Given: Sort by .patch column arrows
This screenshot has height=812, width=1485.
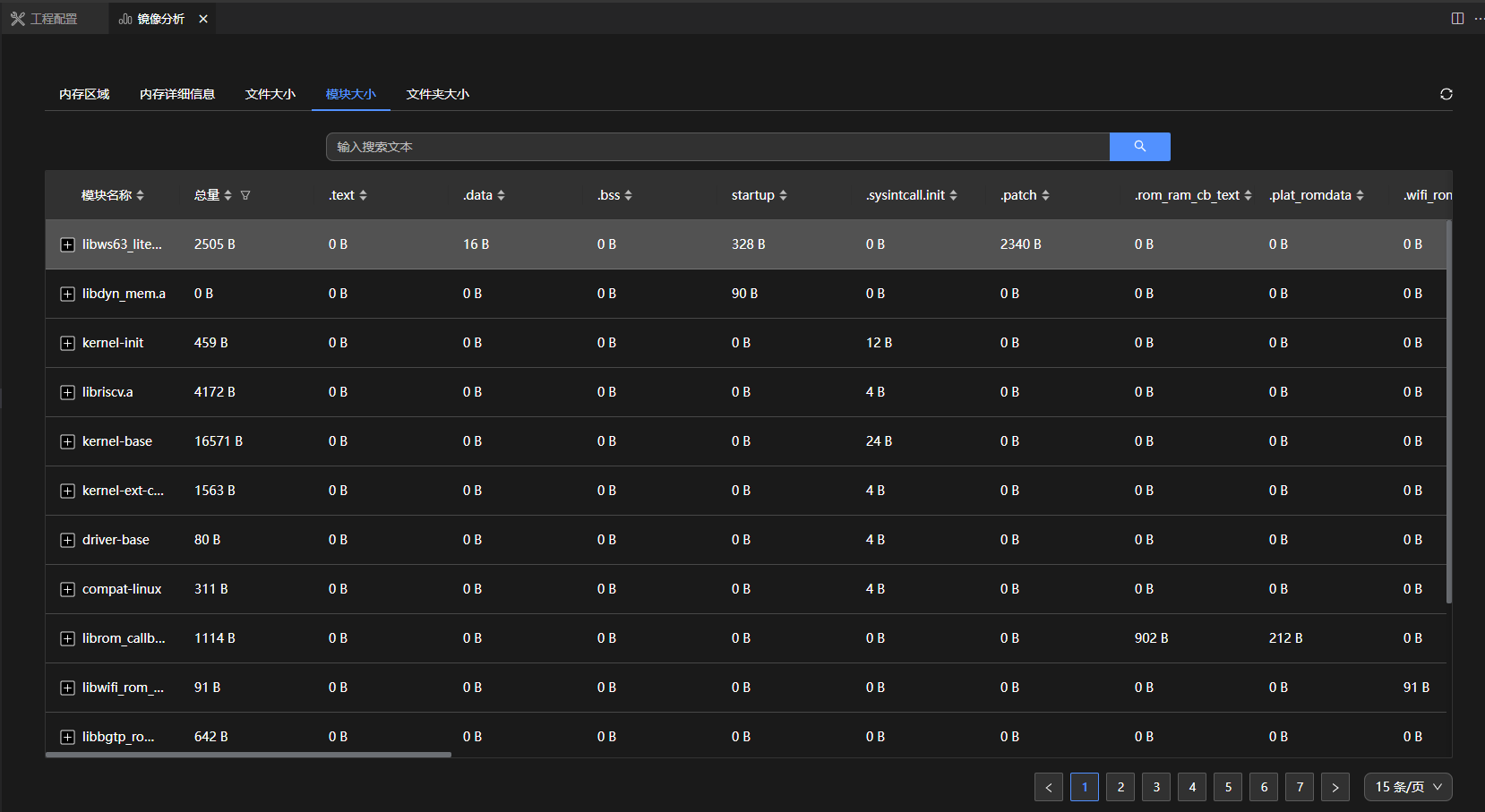Looking at the screenshot, I should pyautogui.click(x=1045, y=195).
